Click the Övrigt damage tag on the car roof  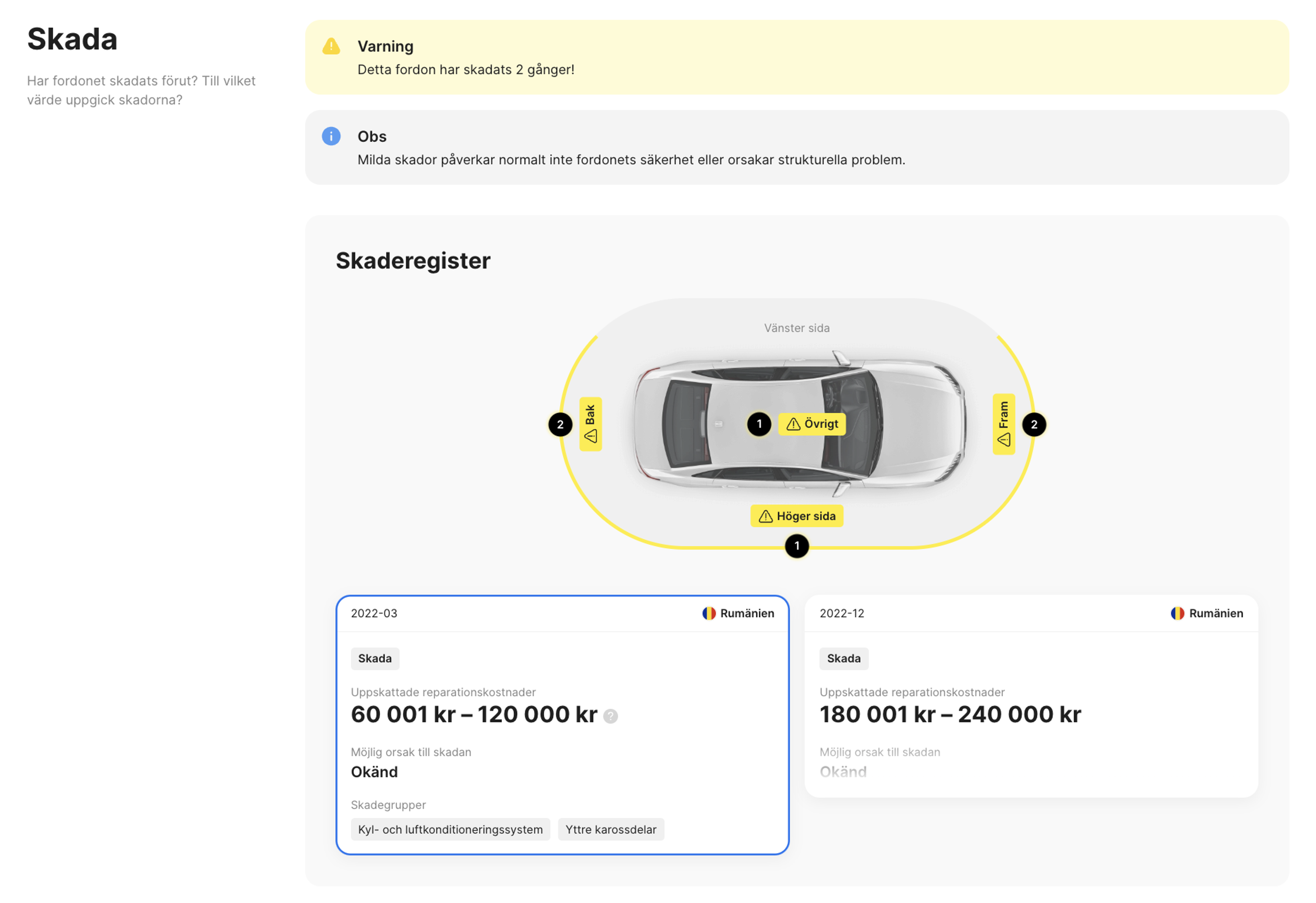click(812, 424)
